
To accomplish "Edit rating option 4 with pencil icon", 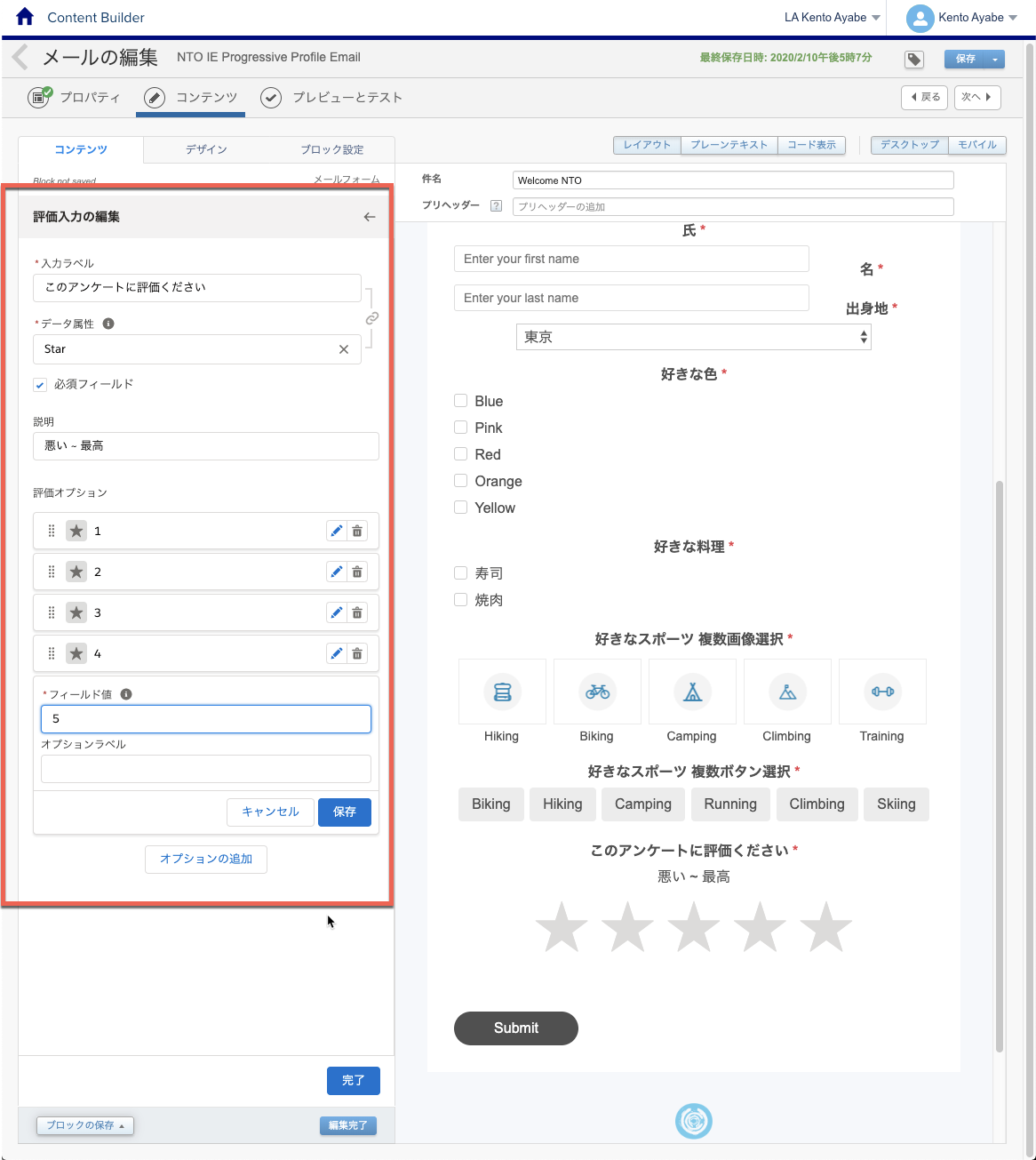I will coord(336,653).
